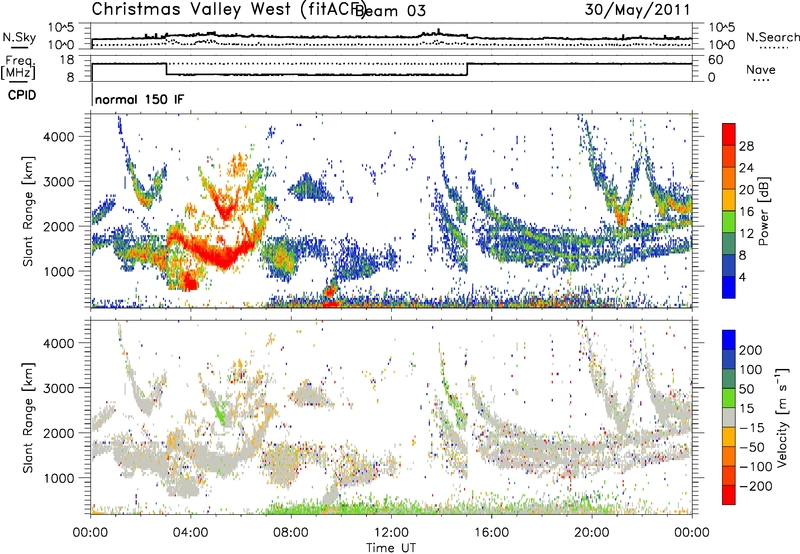Click the '16:00' time axis label
The width and height of the screenshot is (800, 554).
click(491, 533)
